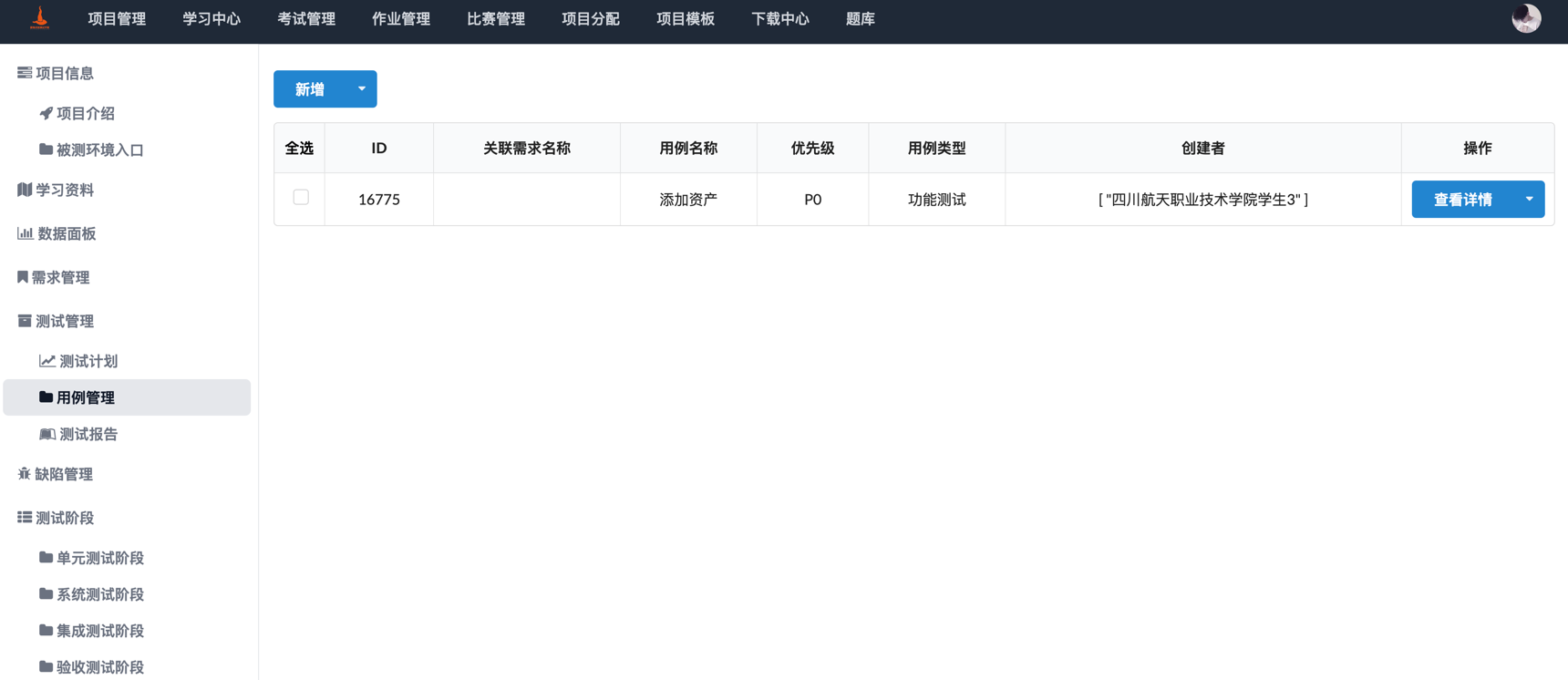
Task: Click 查看详情 for case 16775
Action: pos(1463,199)
